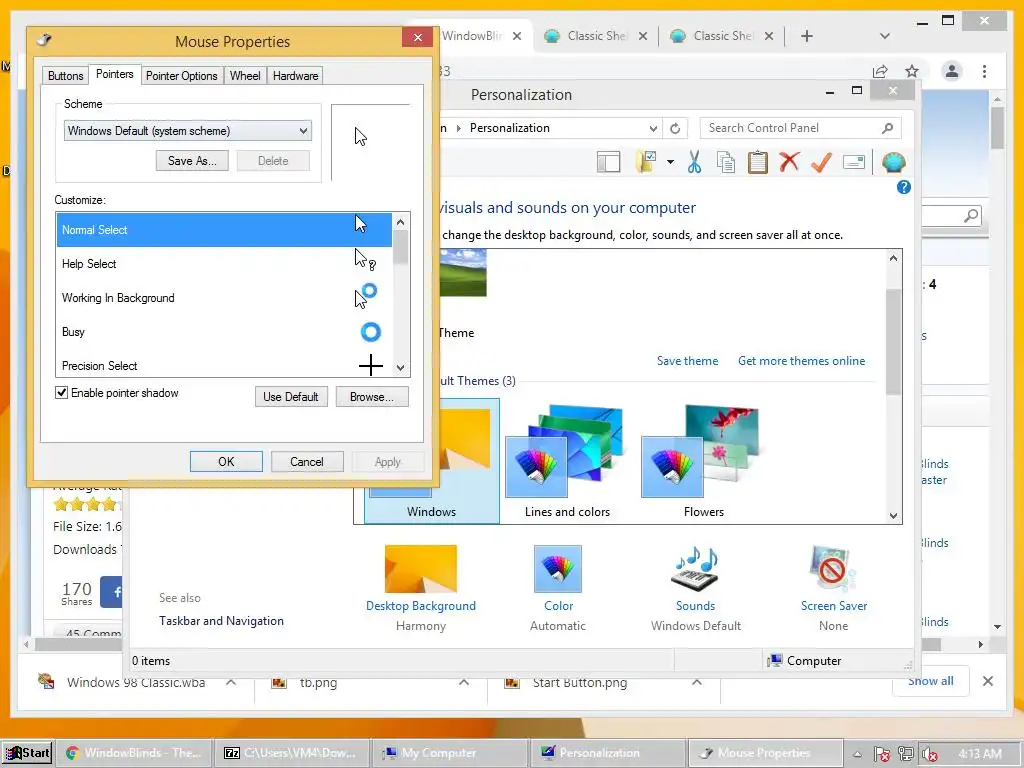The width and height of the screenshot is (1024, 768).
Task: Click the Browse... button
Action: [x=372, y=396]
